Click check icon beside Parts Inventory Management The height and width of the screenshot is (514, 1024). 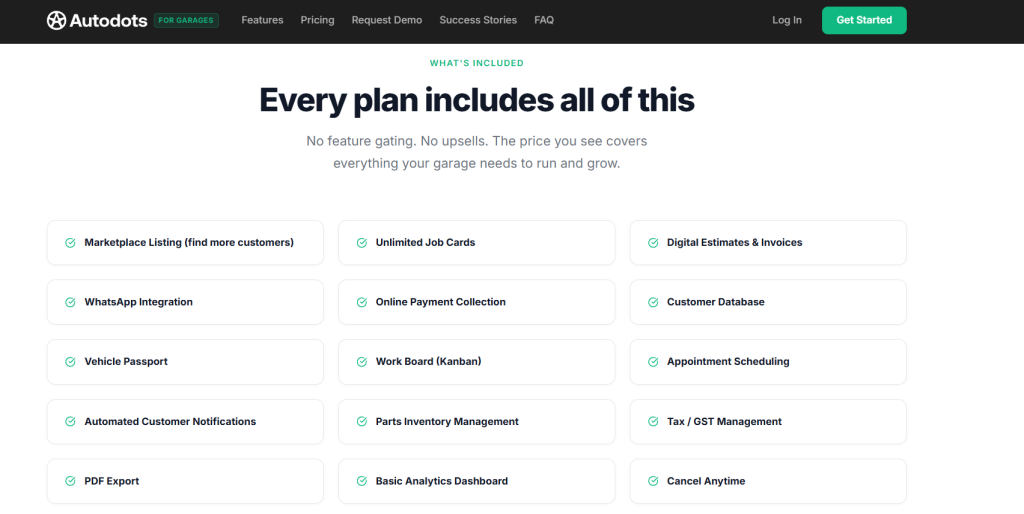361,422
